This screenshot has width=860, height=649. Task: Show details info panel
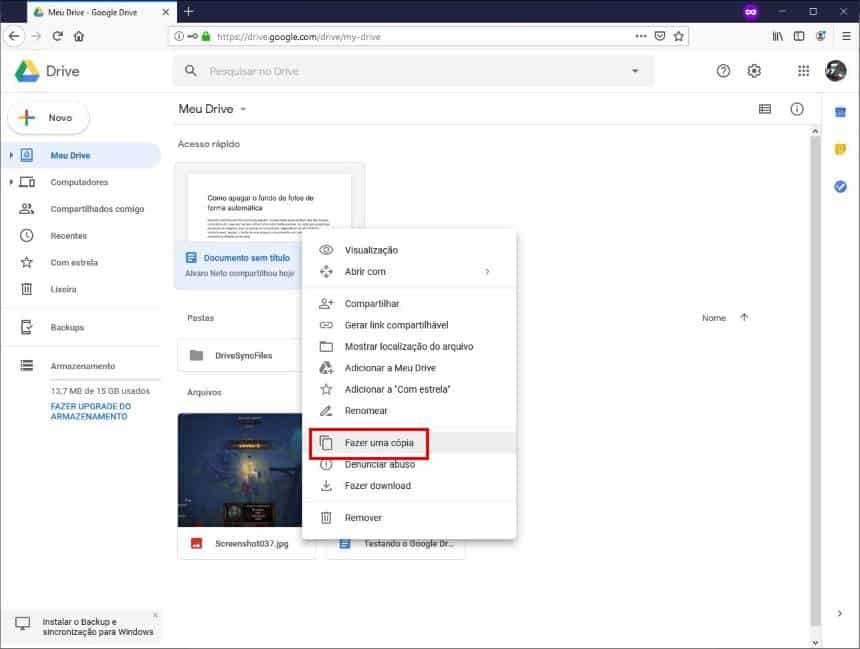coord(796,109)
